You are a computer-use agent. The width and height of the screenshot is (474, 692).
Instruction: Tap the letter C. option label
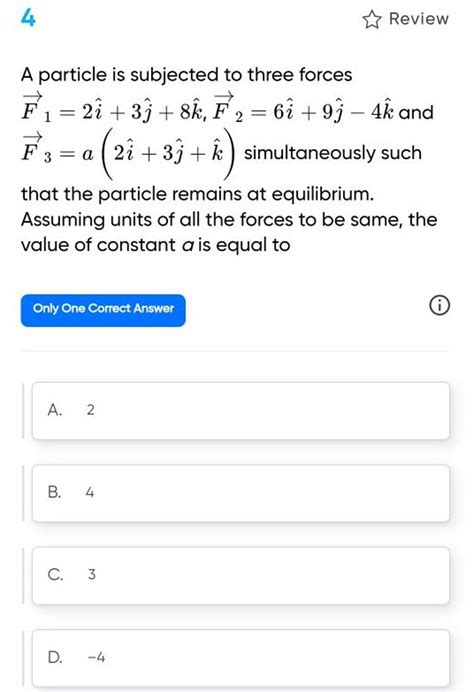coord(55,575)
